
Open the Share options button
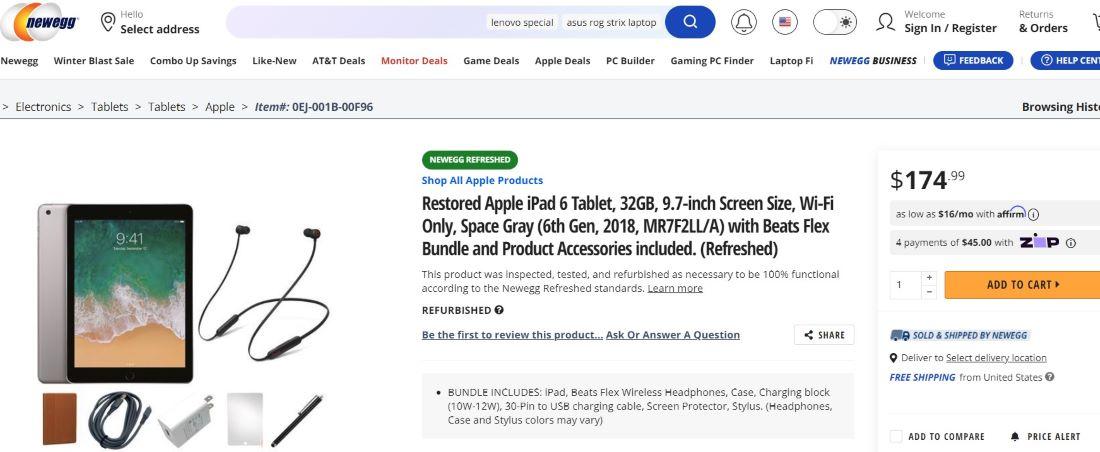point(824,335)
